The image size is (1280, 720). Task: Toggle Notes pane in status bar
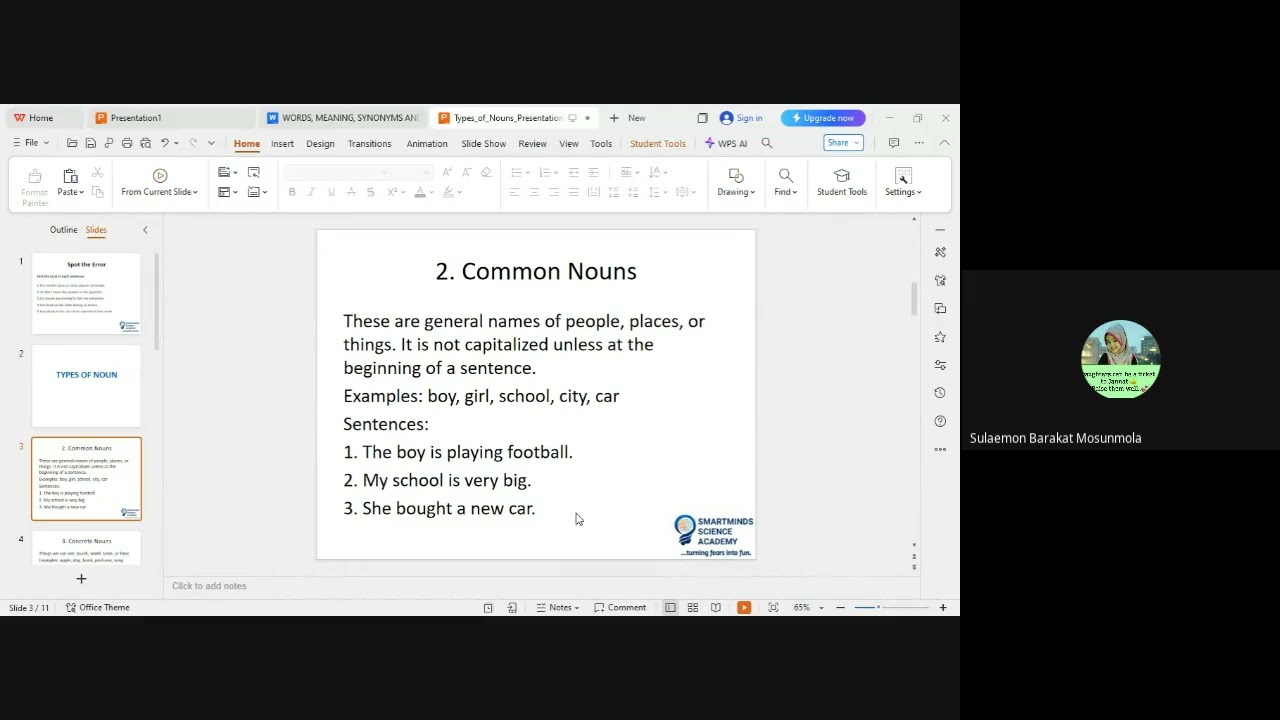pos(558,607)
